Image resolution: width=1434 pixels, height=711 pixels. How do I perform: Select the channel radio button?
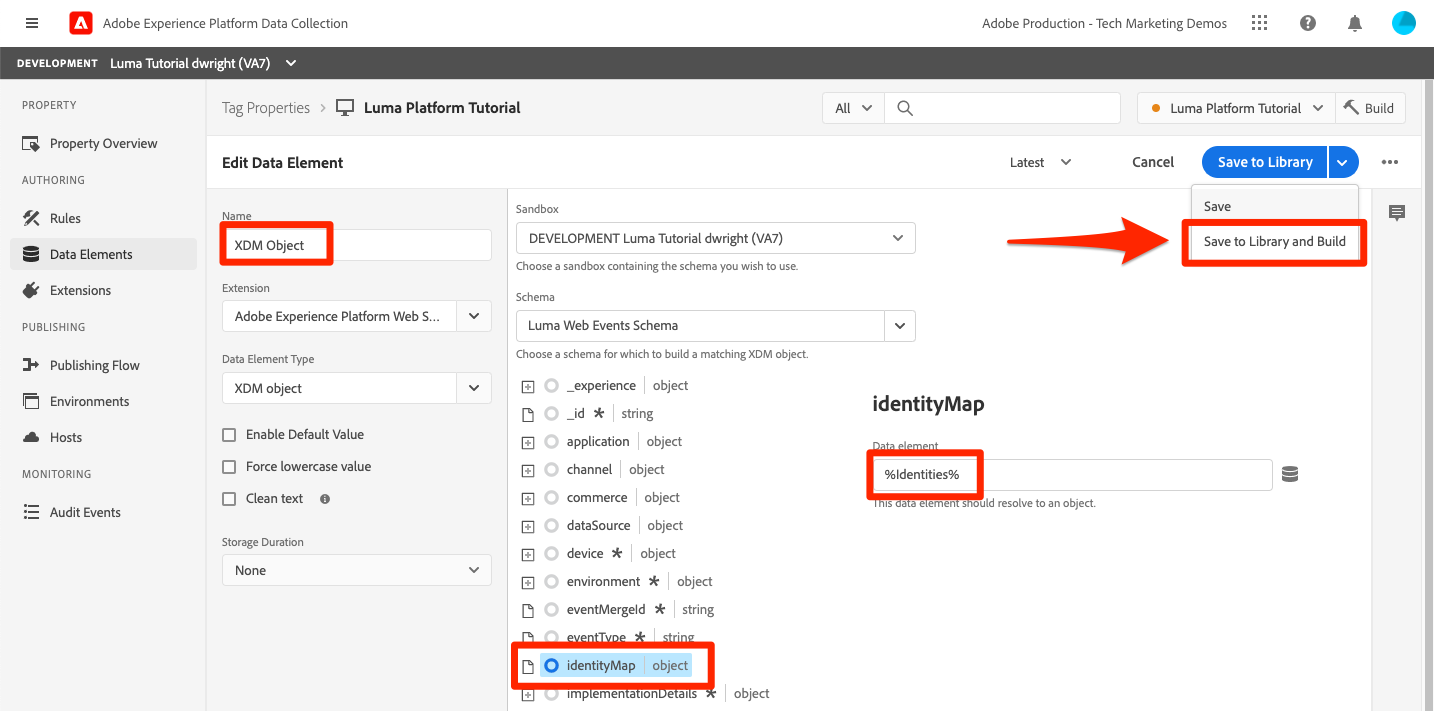click(x=551, y=469)
